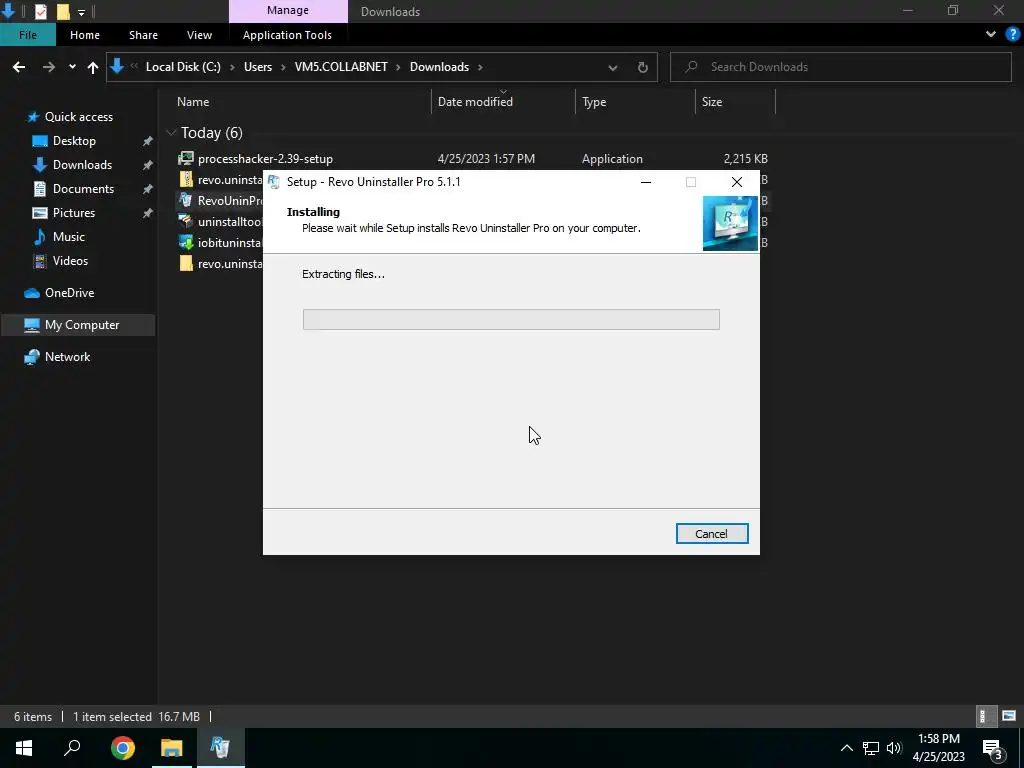Unpin Desktop from Quick access

pos(148,141)
